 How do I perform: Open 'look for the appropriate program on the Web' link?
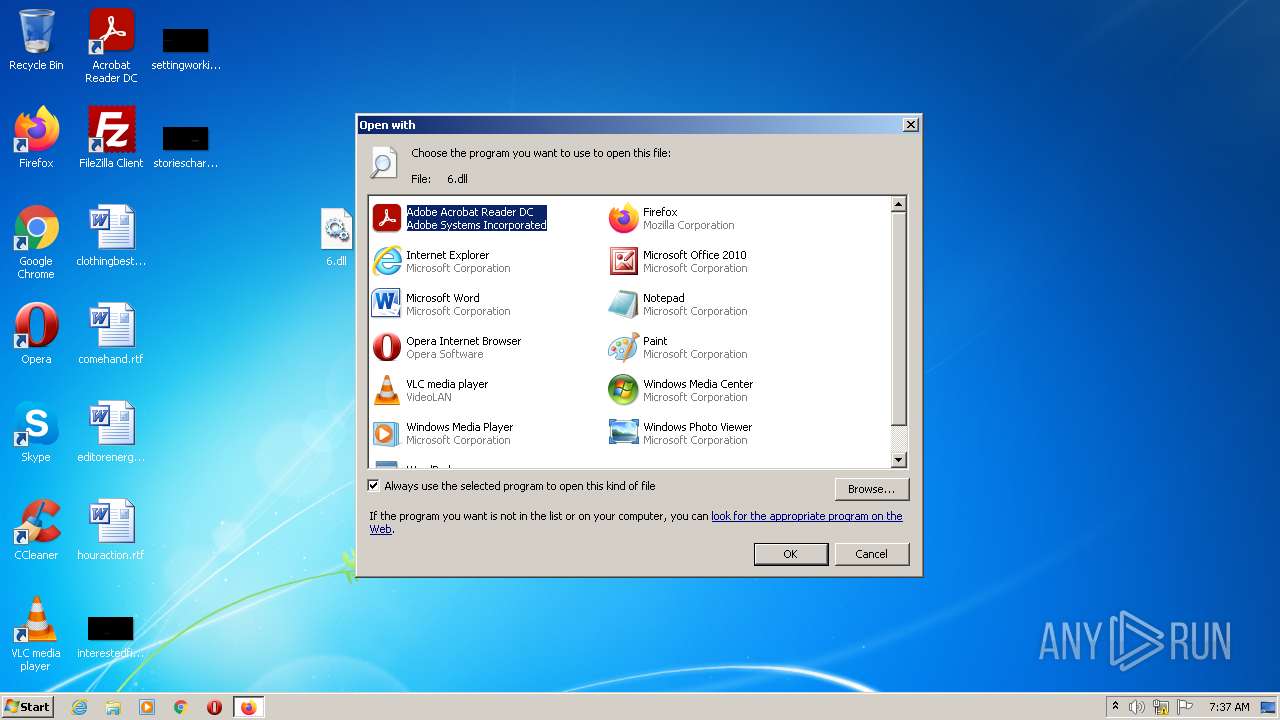click(806, 516)
